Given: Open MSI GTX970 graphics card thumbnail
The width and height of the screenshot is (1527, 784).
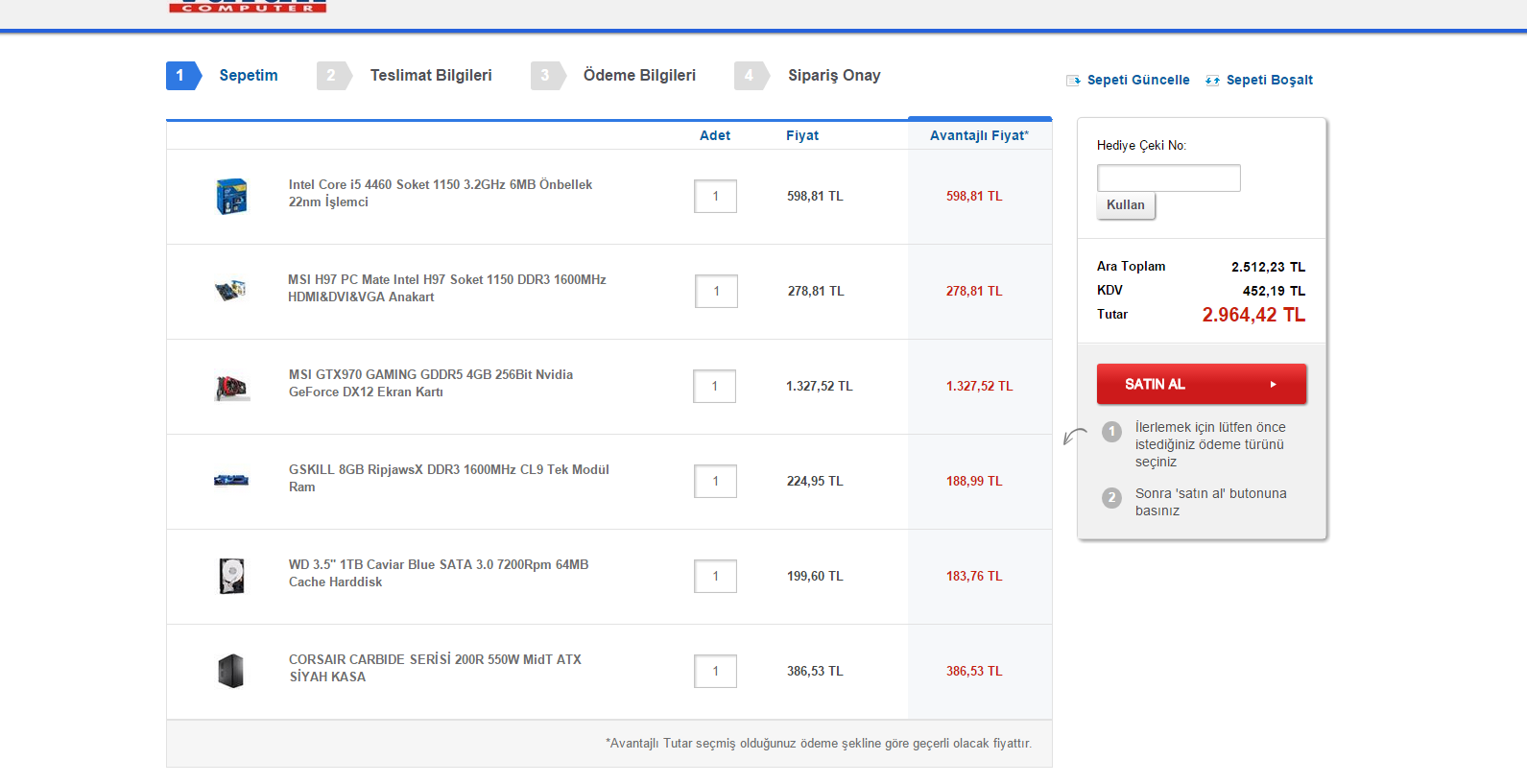Looking at the screenshot, I should pyautogui.click(x=231, y=387).
